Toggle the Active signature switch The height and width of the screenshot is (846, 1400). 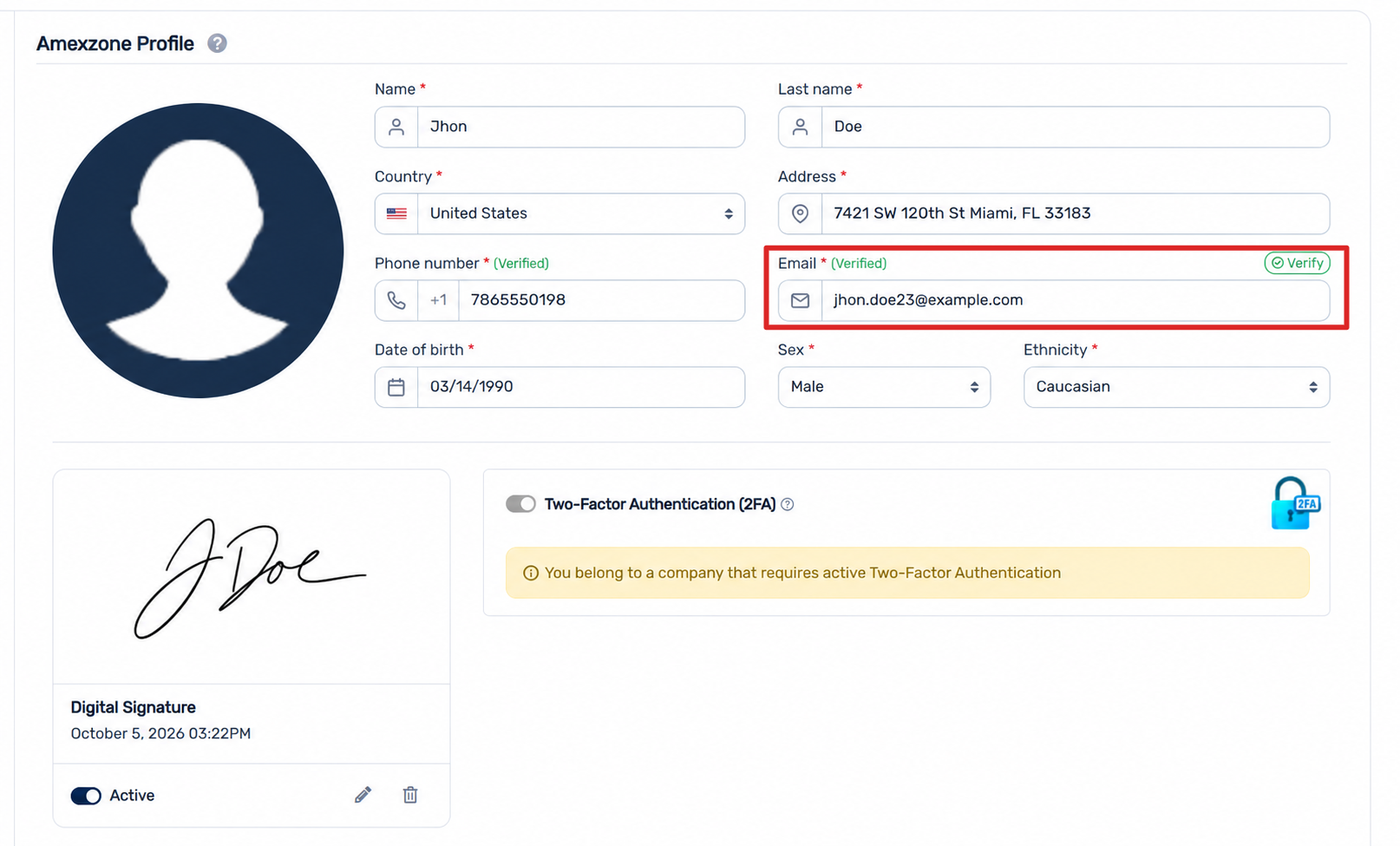point(86,796)
